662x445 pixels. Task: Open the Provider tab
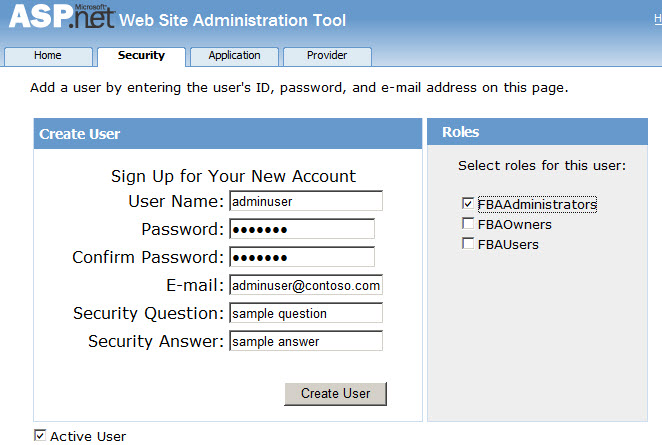point(327,56)
